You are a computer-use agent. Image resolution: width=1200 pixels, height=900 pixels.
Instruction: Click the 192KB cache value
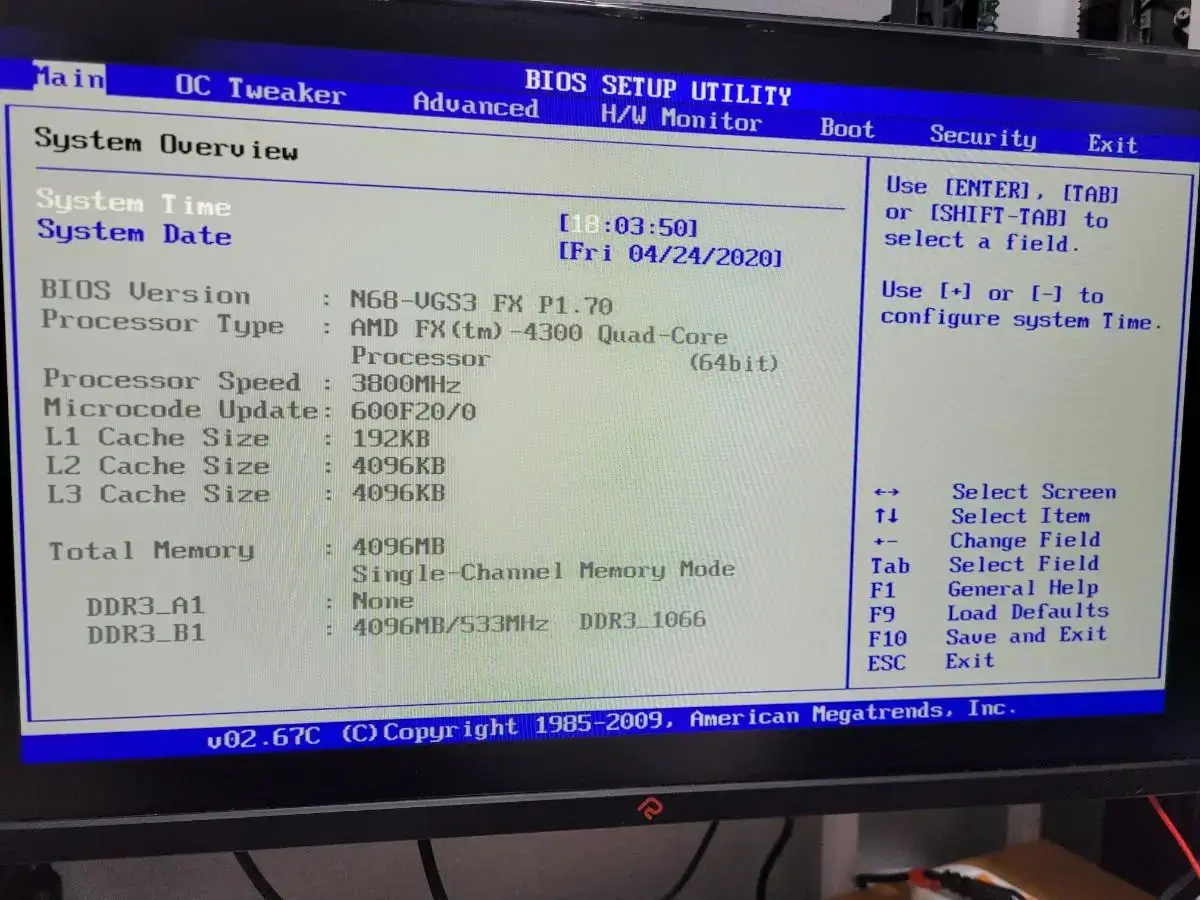pyautogui.click(x=391, y=438)
